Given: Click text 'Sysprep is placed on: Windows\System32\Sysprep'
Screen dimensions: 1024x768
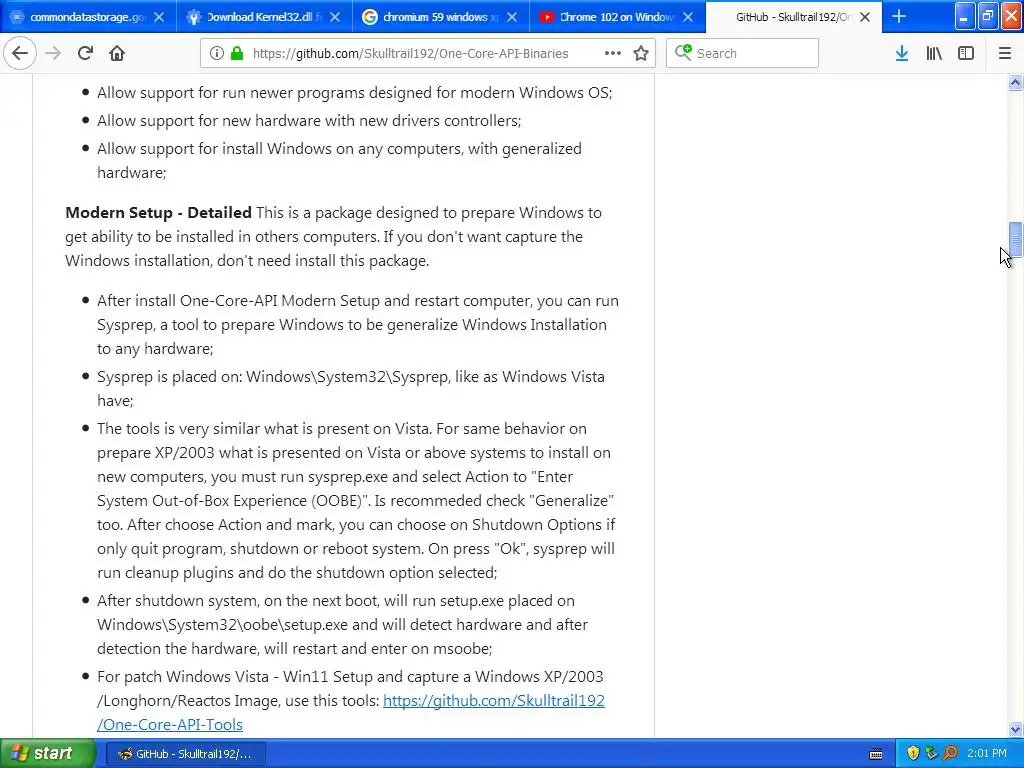Looking at the screenshot, I should click(x=273, y=377).
